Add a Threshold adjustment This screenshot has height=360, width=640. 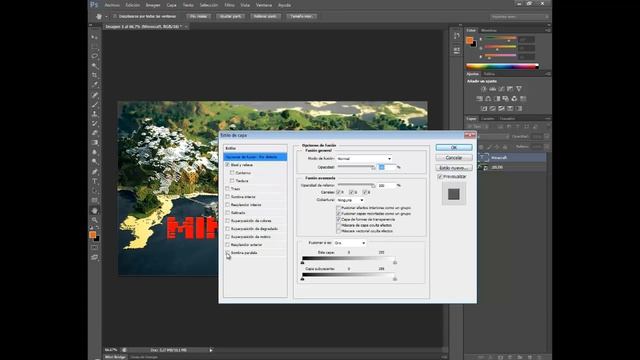click(x=501, y=109)
